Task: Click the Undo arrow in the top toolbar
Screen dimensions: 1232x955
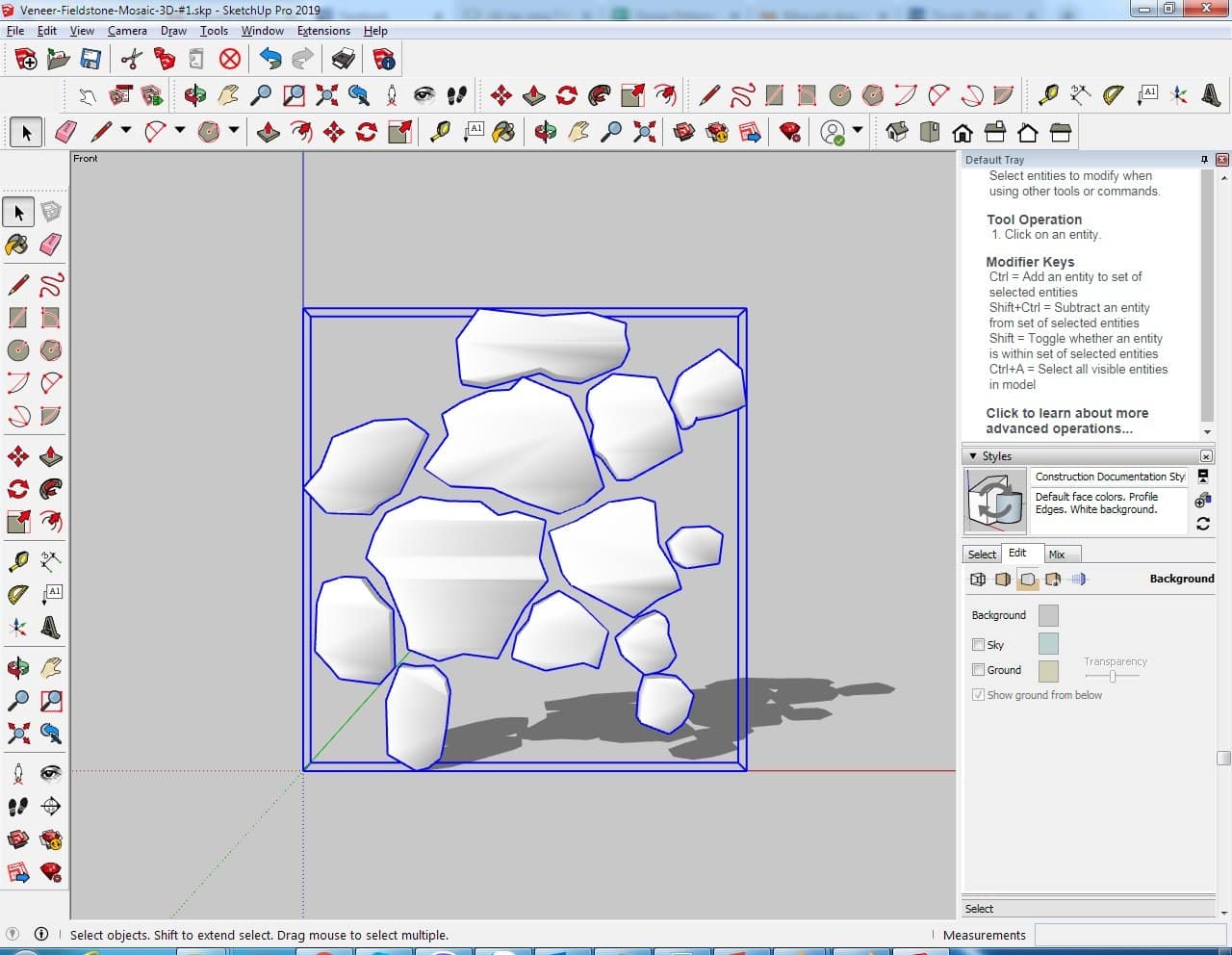Action: pyautogui.click(x=270, y=60)
